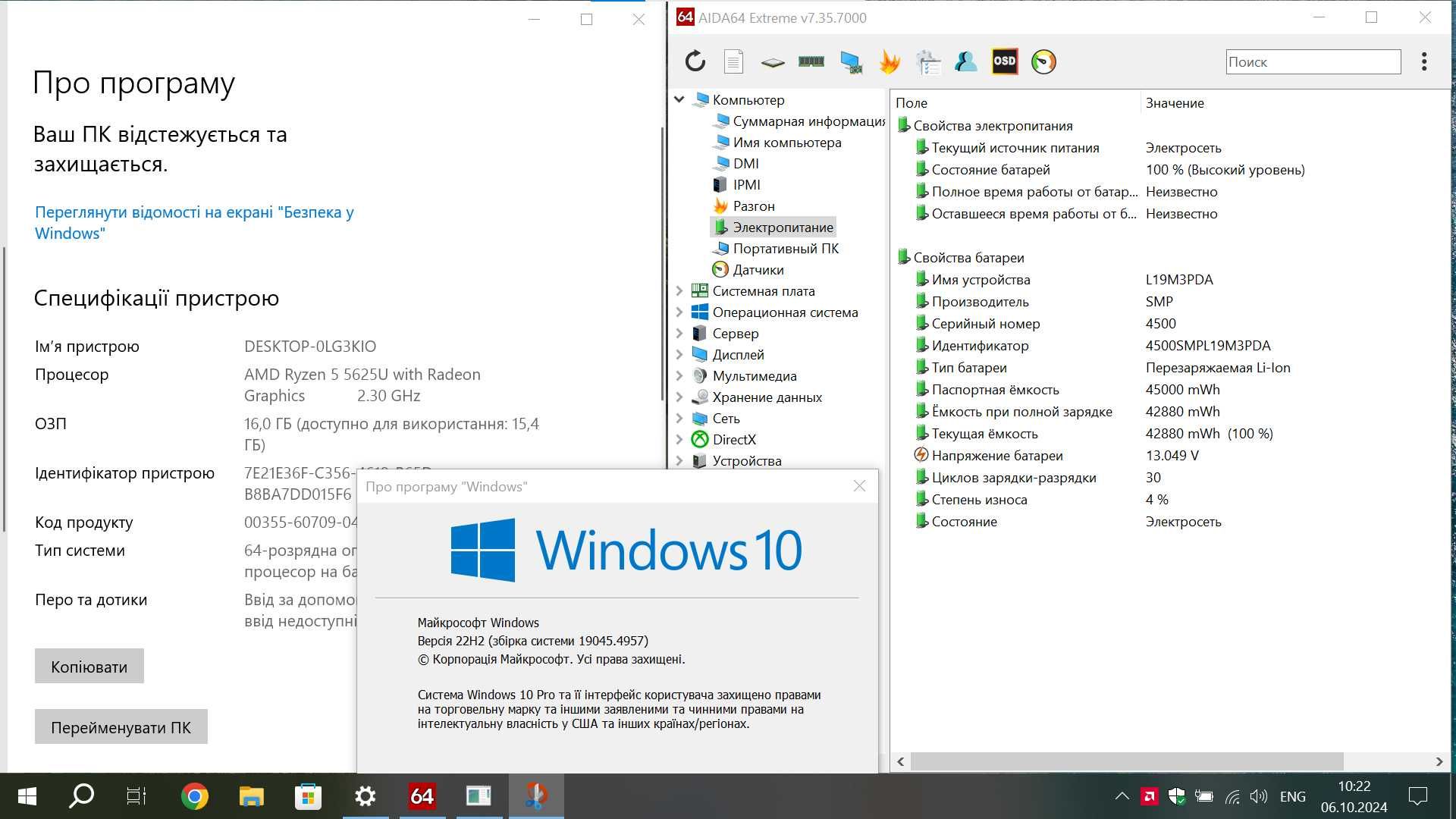Select Имя компьютера tree item

[x=777, y=142]
